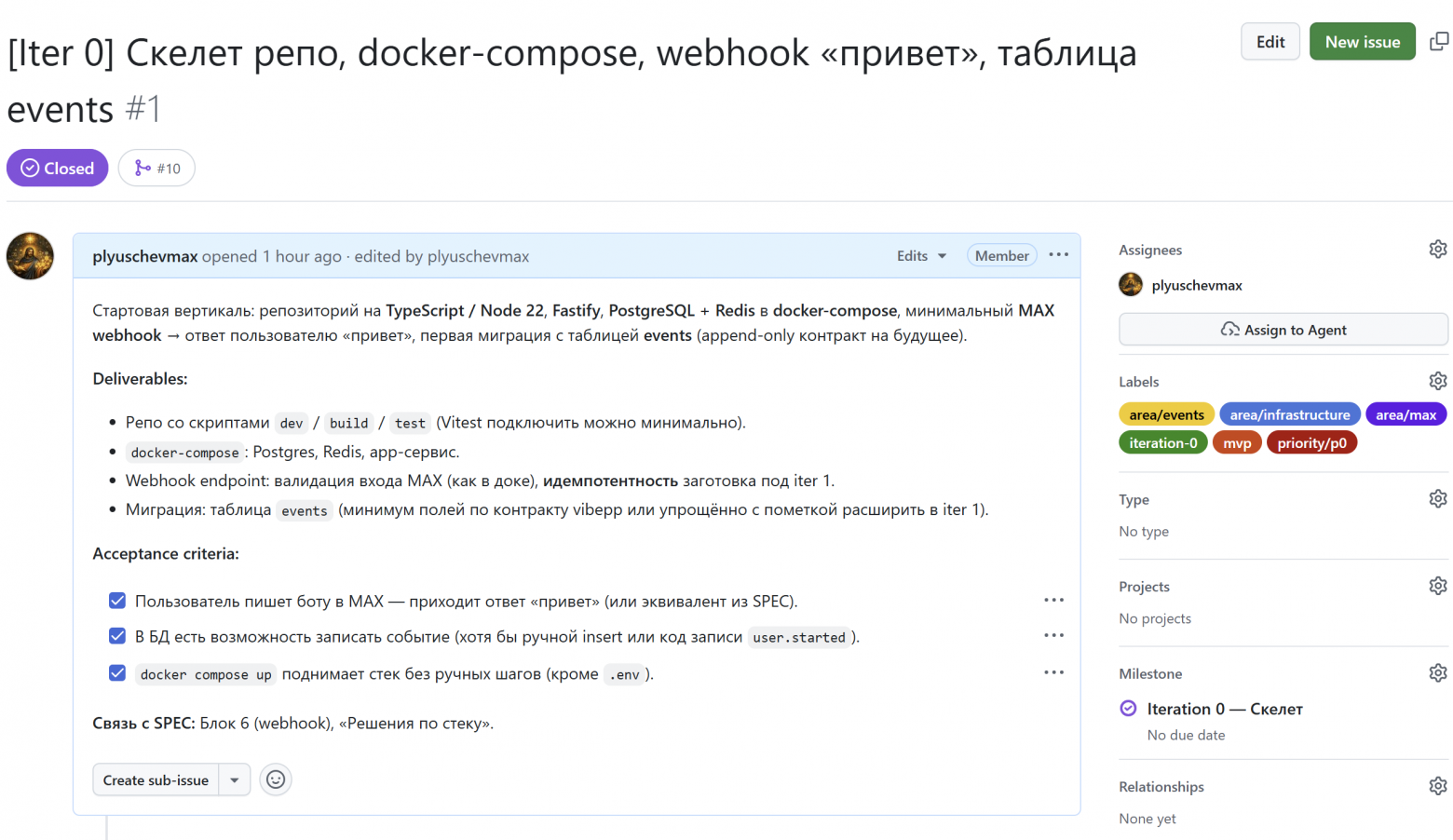Open Projects settings gear
Screen dimensions: 1453x840
1438,586
